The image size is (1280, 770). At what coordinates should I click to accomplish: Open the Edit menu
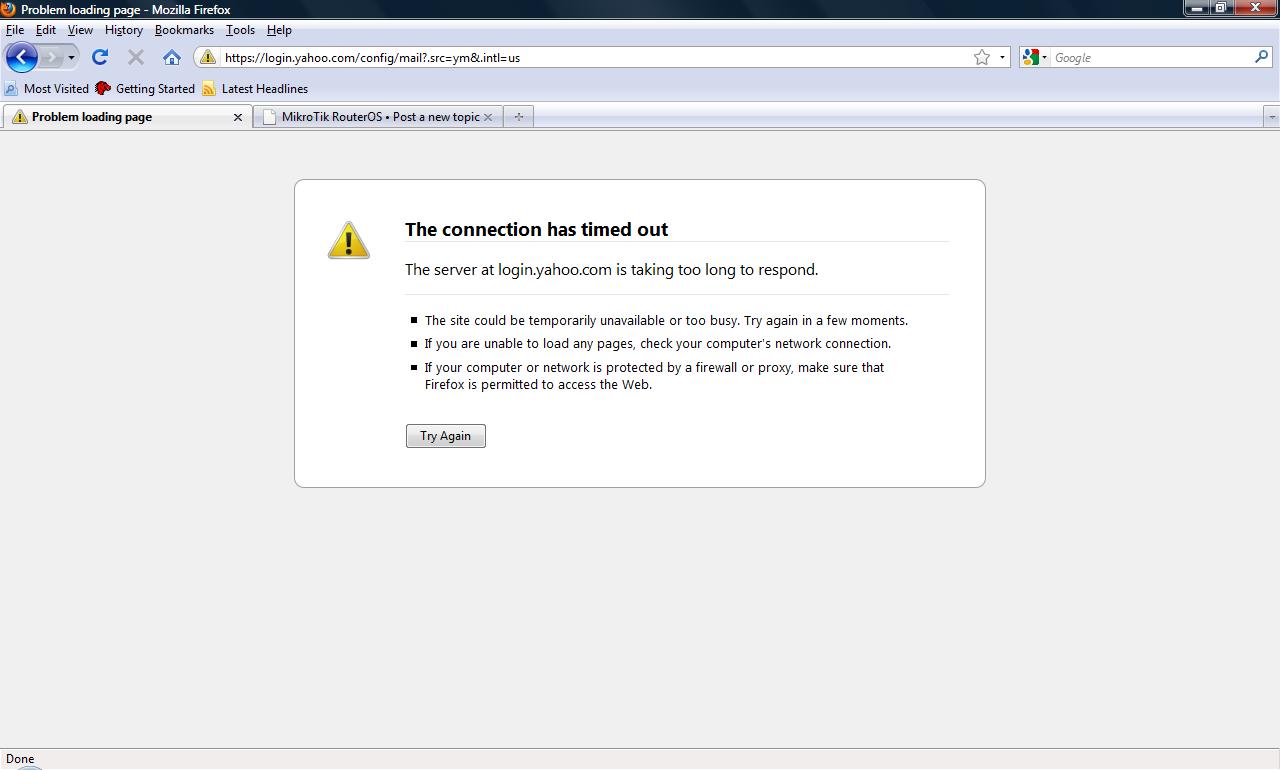pyautogui.click(x=46, y=30)
